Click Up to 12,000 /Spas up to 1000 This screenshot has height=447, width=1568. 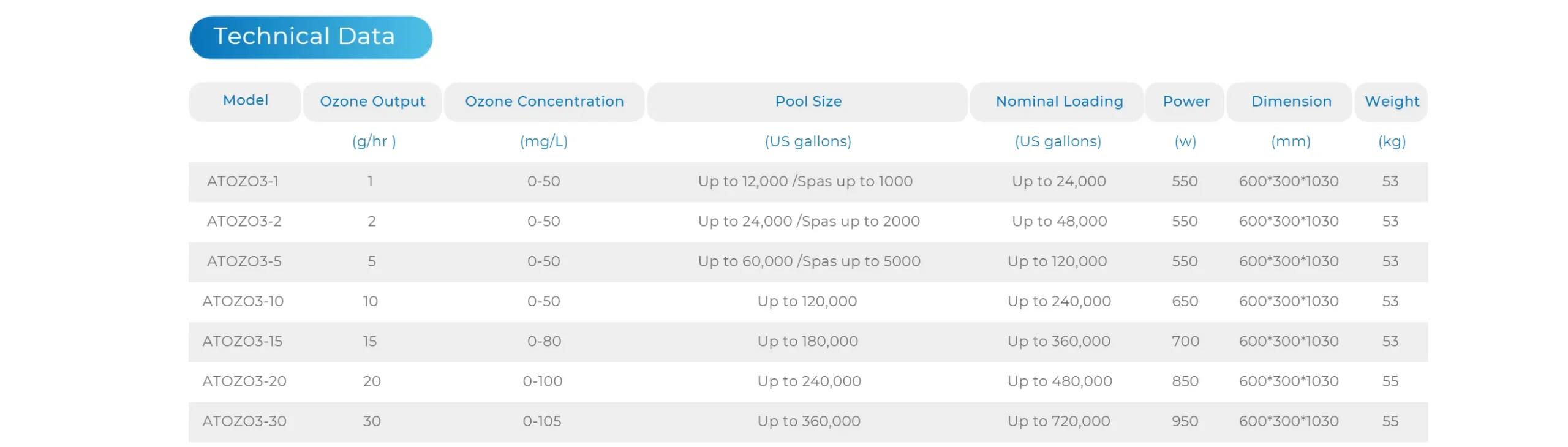pyautogui.click(x=805, y=181)
